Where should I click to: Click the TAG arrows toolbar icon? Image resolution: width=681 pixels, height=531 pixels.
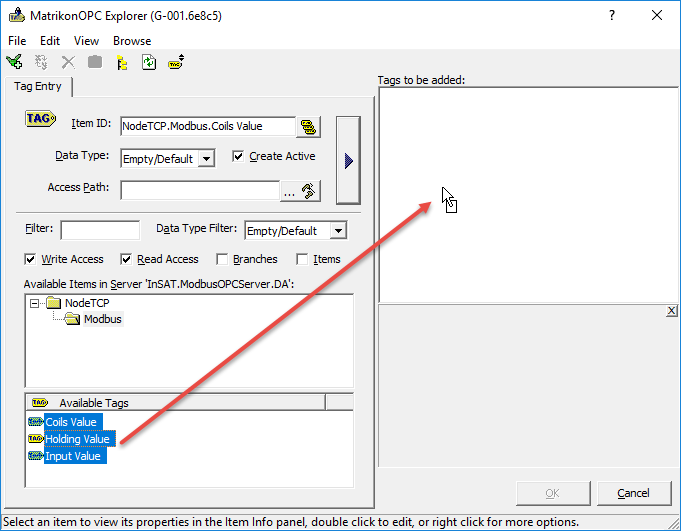[x=175, y=62]
